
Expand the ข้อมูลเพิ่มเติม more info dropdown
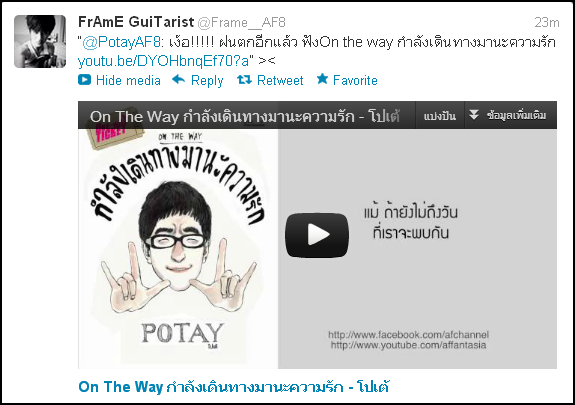[511, 116]
